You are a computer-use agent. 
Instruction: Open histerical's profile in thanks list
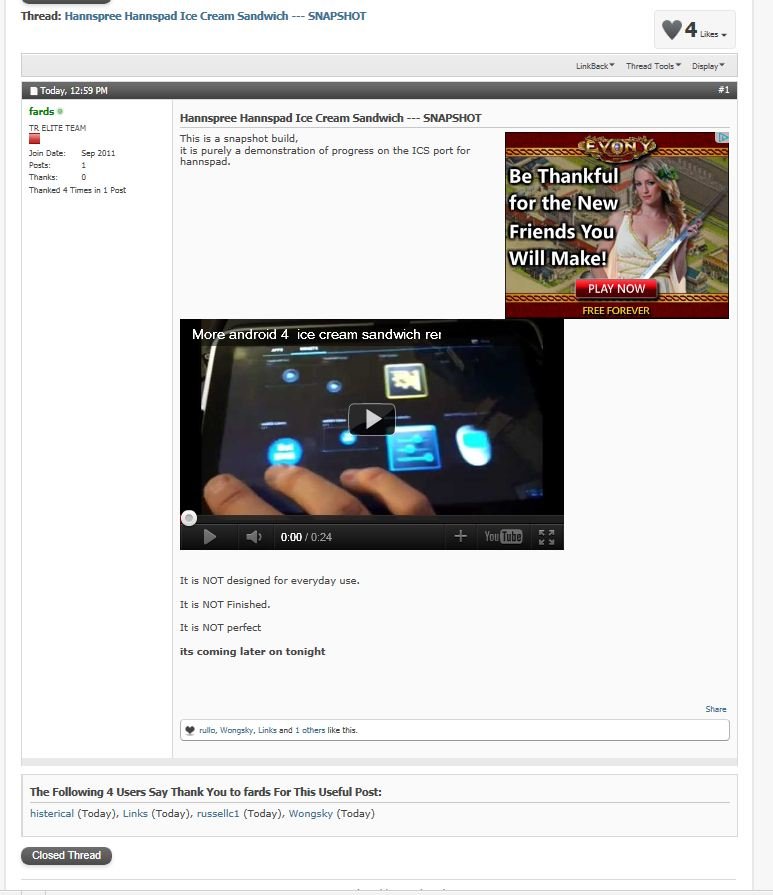click(52, 813)
